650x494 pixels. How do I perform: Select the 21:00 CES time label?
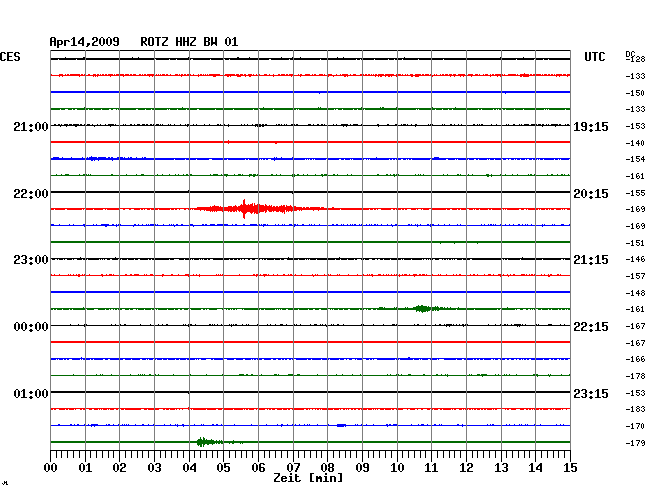pos(31,126)
